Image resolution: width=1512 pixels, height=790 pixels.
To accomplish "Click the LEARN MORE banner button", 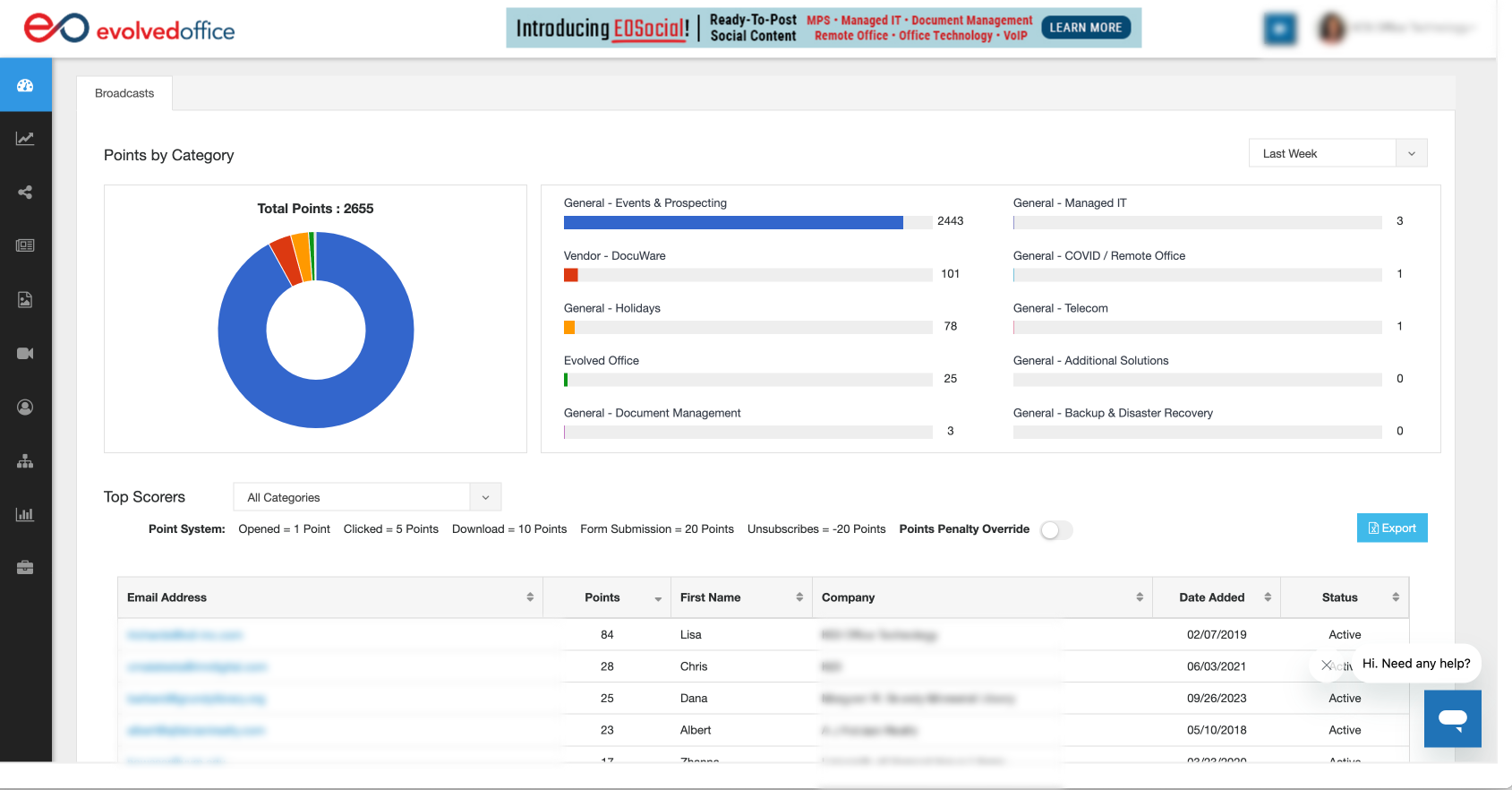I will [x=1085, y=28].
